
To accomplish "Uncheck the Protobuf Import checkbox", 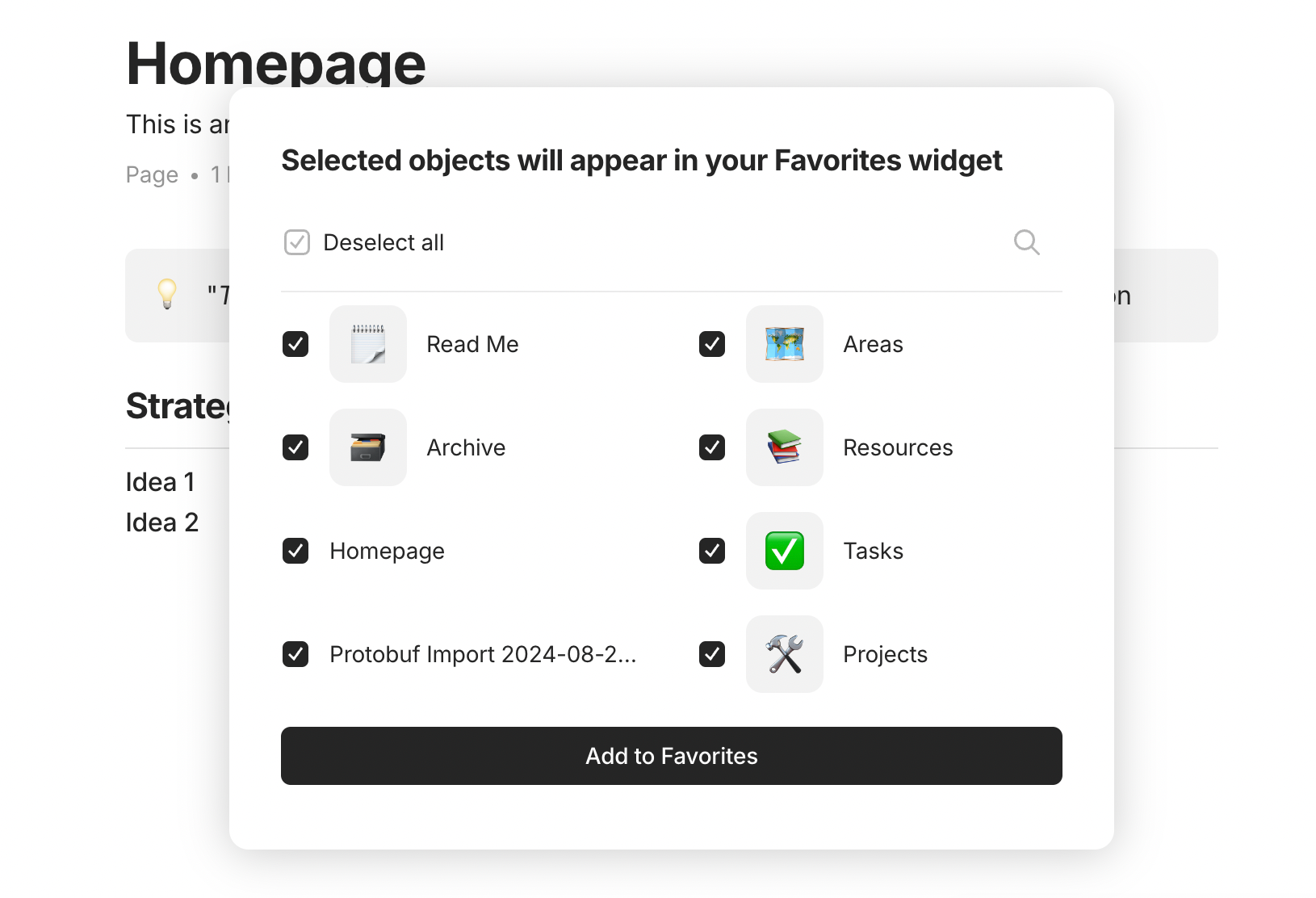I will click(x=295, y=654).
